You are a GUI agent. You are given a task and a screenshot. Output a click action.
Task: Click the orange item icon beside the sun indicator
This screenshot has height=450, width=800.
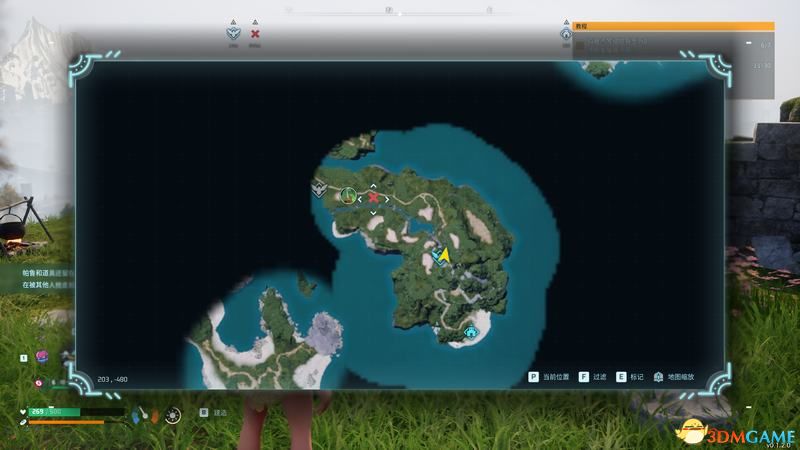(155, 417)
